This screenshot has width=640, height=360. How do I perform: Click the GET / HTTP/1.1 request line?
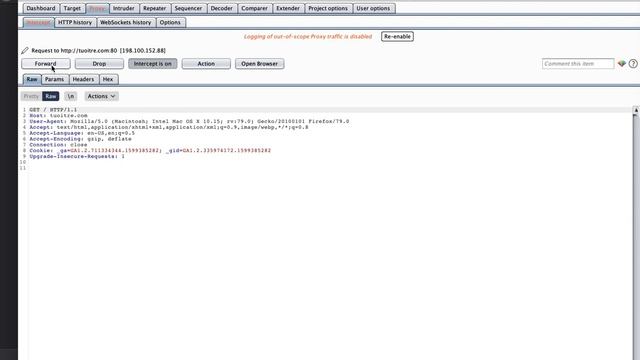(53, 110)
